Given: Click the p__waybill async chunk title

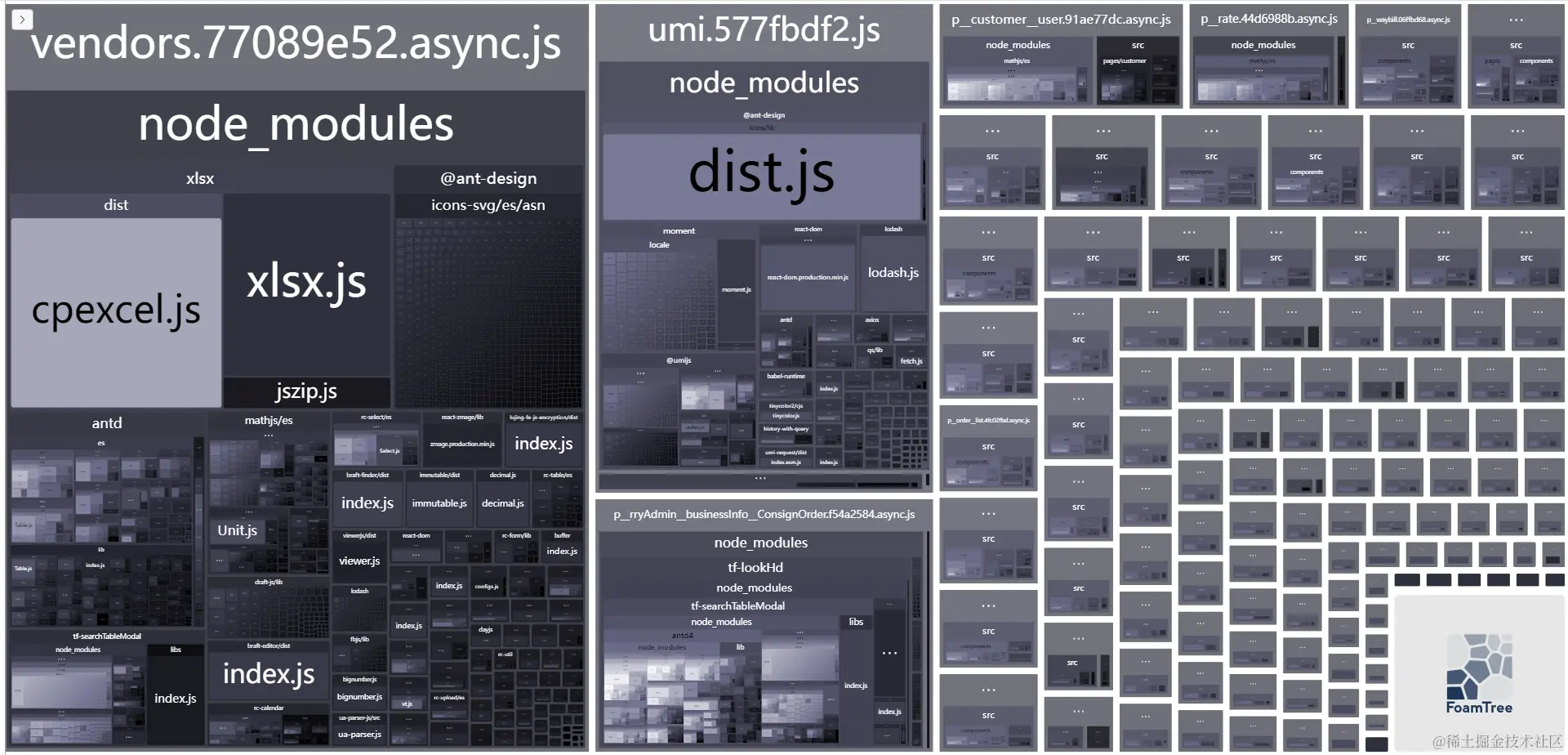Looking at the screenshot, I should [1408, 20].
